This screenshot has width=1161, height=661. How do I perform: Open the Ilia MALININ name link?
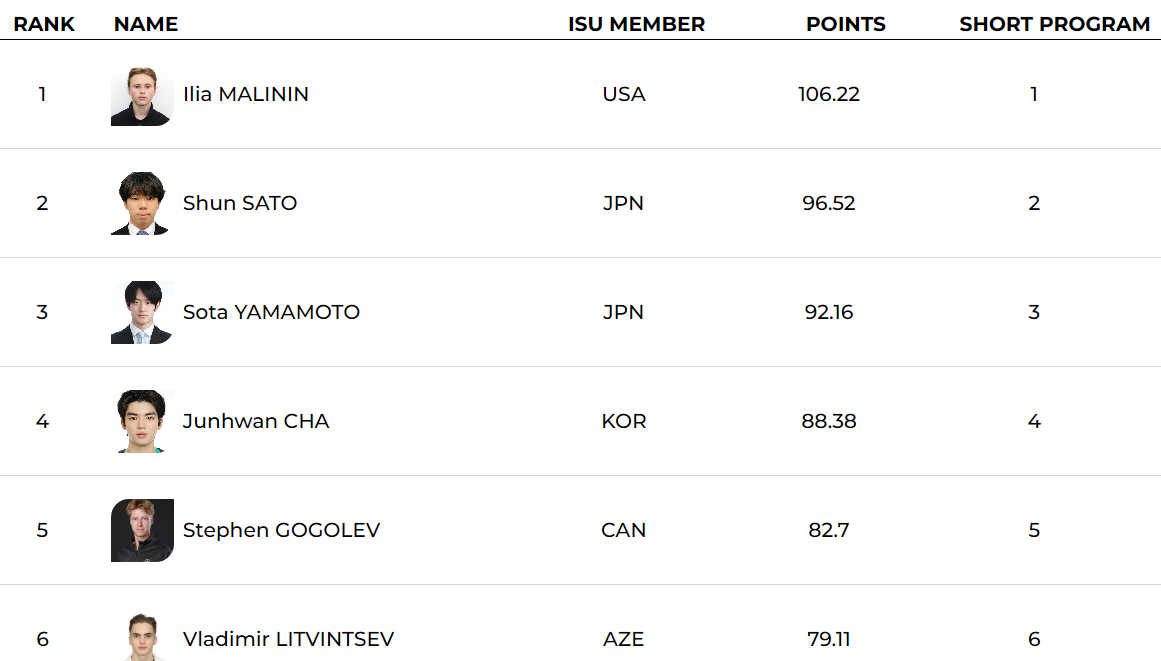click(x=246, y=94)
